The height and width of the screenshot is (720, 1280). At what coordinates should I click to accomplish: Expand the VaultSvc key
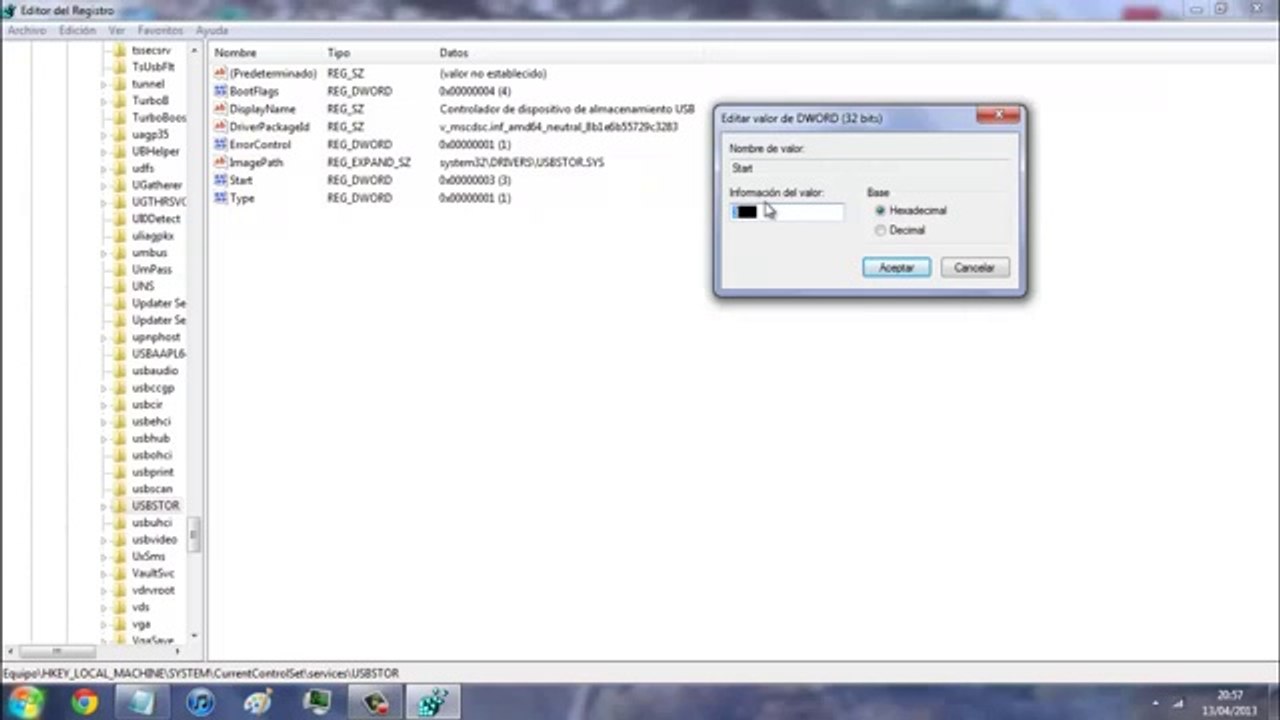103,574
